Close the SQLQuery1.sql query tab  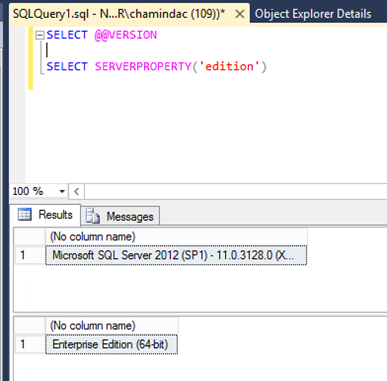point(239,14)
